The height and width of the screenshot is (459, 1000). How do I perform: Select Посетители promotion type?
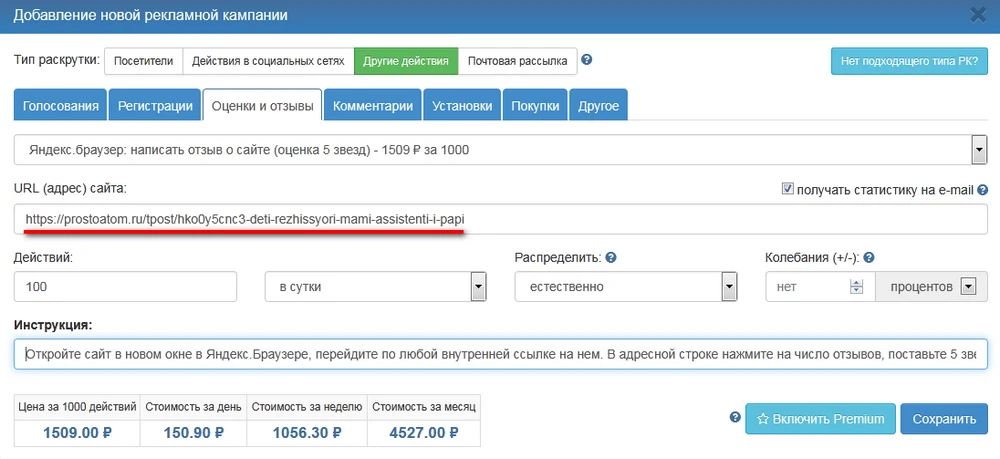pos(142,61)
